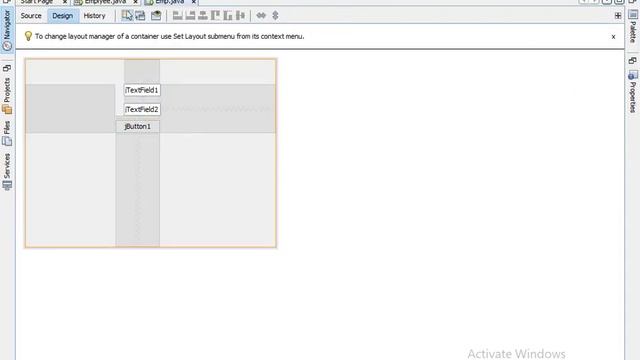640x360 pixels.
Task: Activate Selection Mode tool in designer toolbar
Action: (x=127, y=16)
